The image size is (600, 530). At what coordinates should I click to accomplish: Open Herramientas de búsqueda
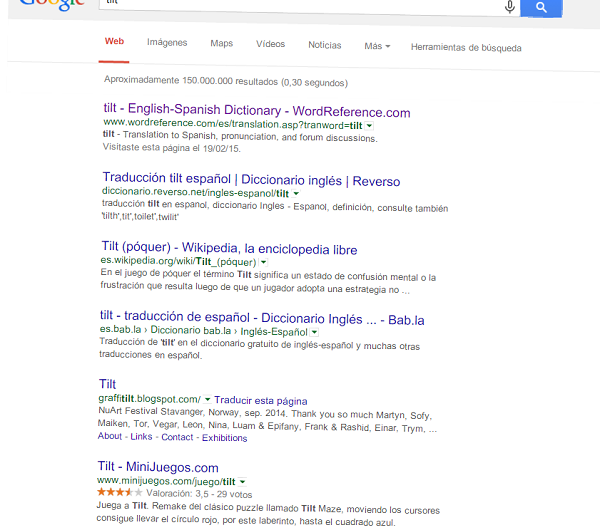click(x=466, y=47)
